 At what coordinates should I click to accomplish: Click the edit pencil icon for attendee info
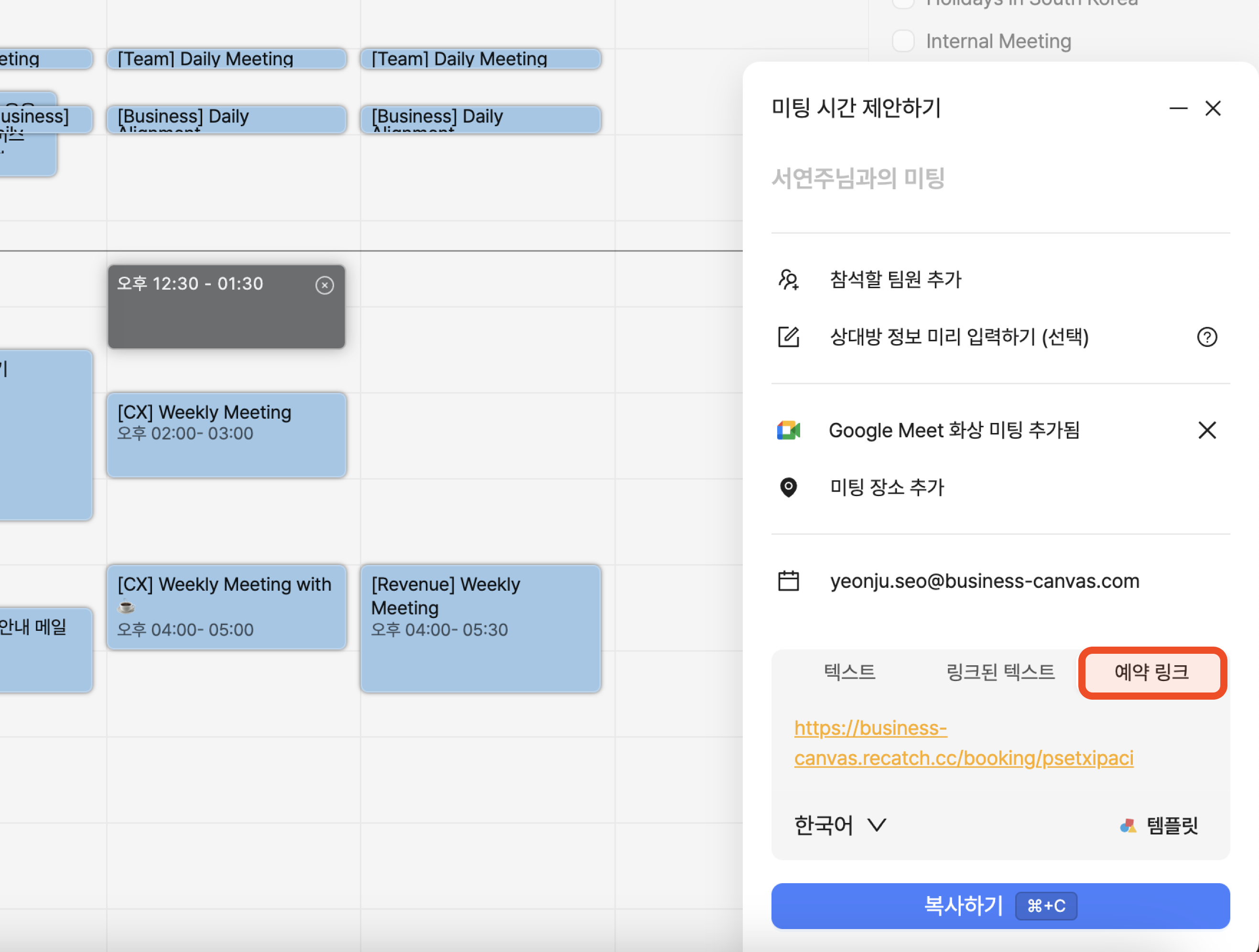(788, 337)
